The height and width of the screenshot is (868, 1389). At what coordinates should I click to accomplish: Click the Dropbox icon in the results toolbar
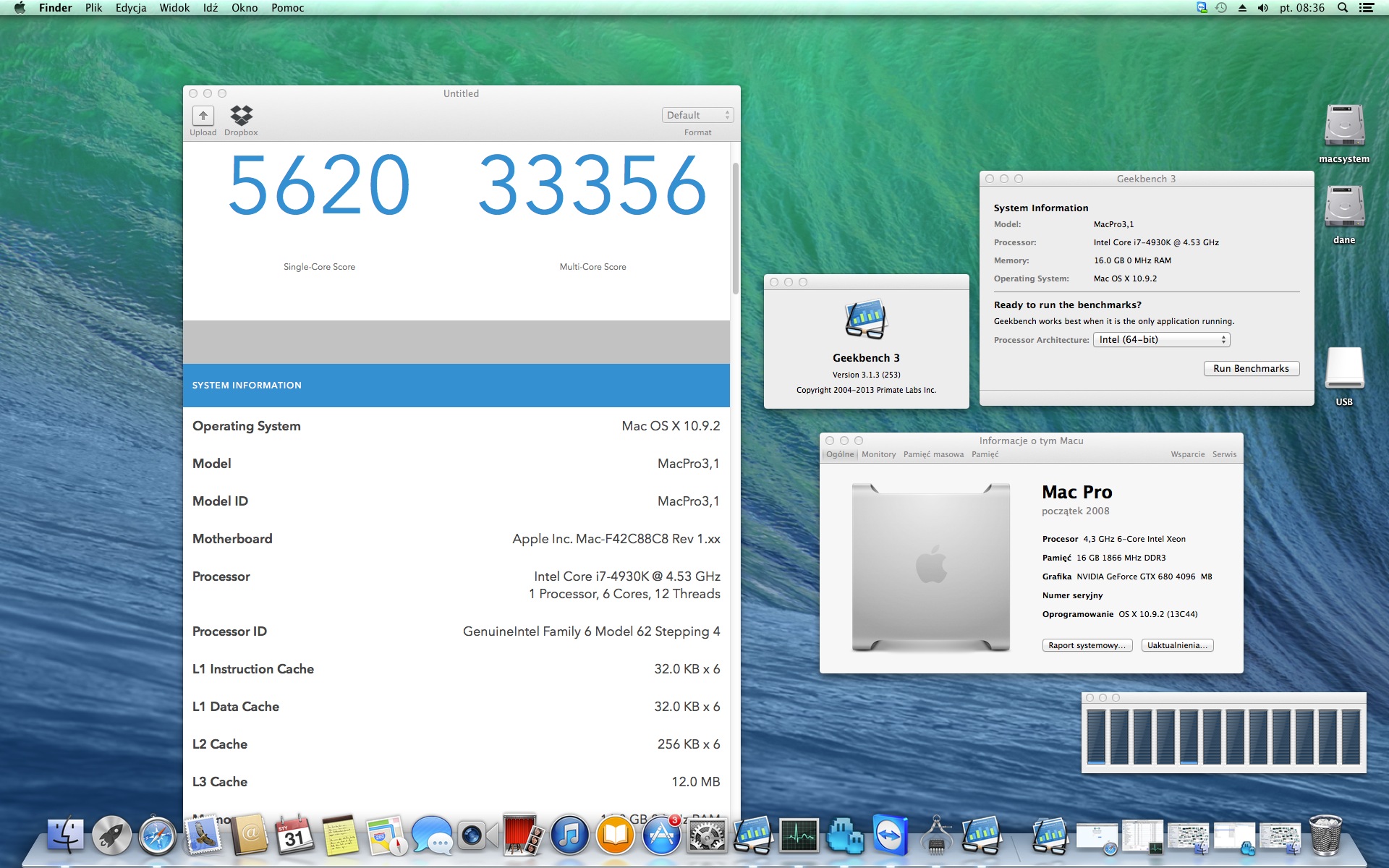click(x=241, y=116)
